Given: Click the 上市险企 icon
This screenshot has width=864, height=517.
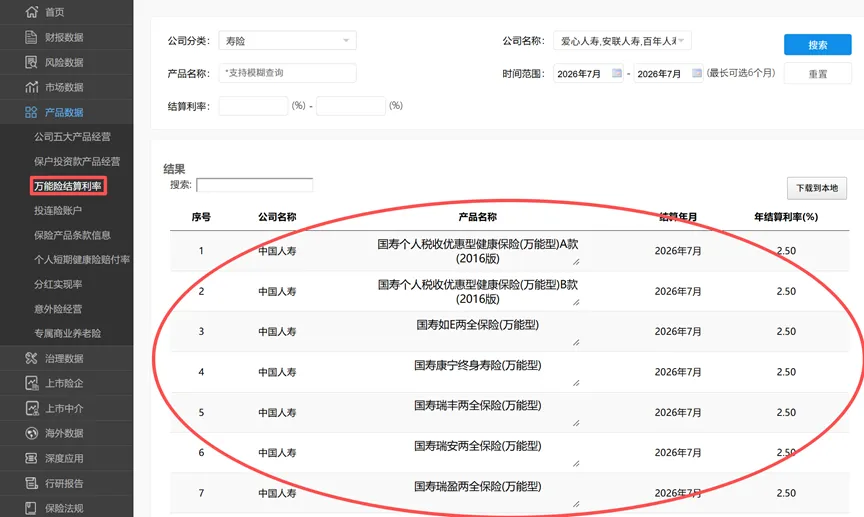Looking at the screenshot, I should (31, 383).
